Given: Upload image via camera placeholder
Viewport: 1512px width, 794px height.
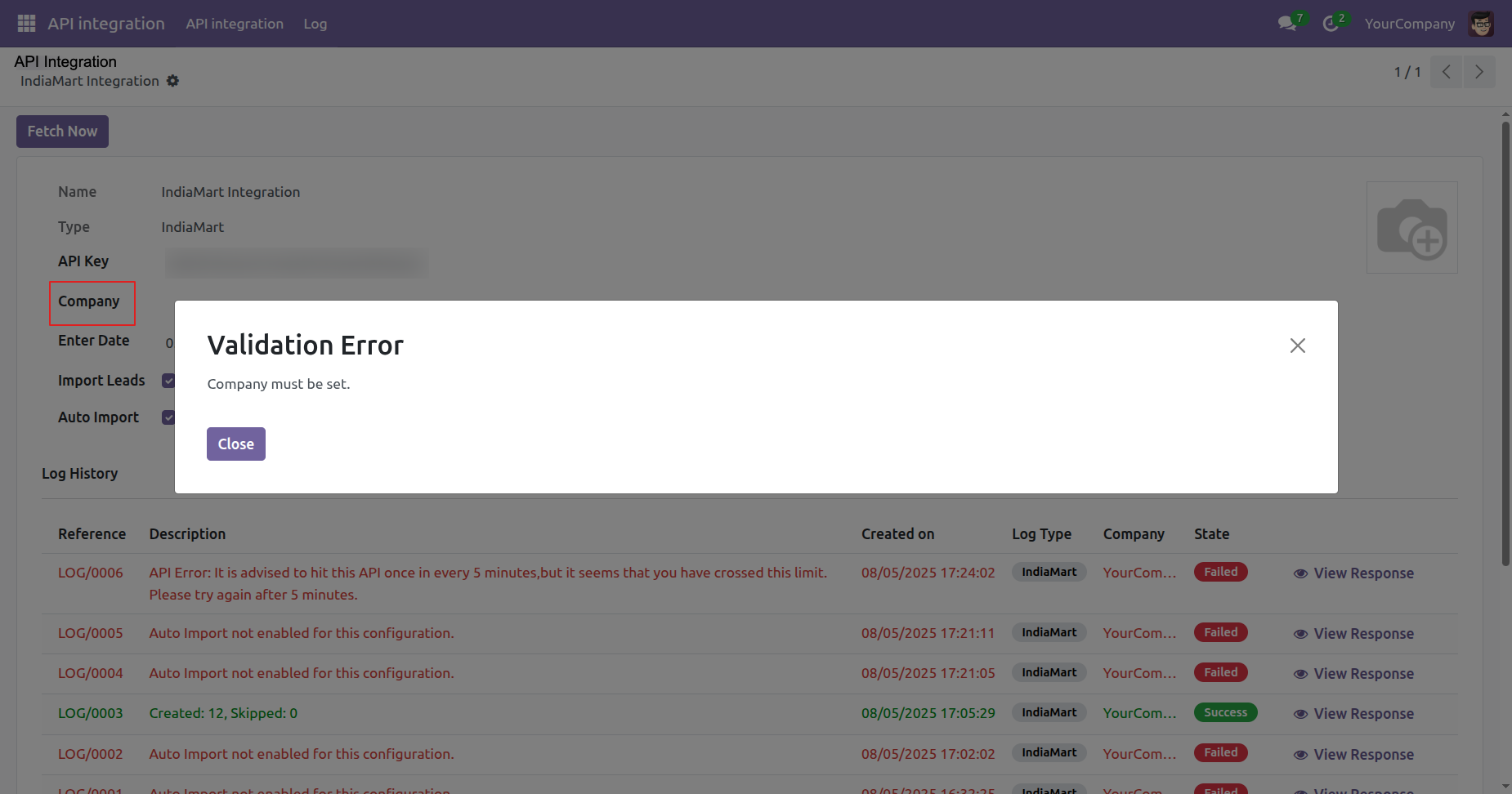Looking at the screenshot, I should (x=1412, y=228).
